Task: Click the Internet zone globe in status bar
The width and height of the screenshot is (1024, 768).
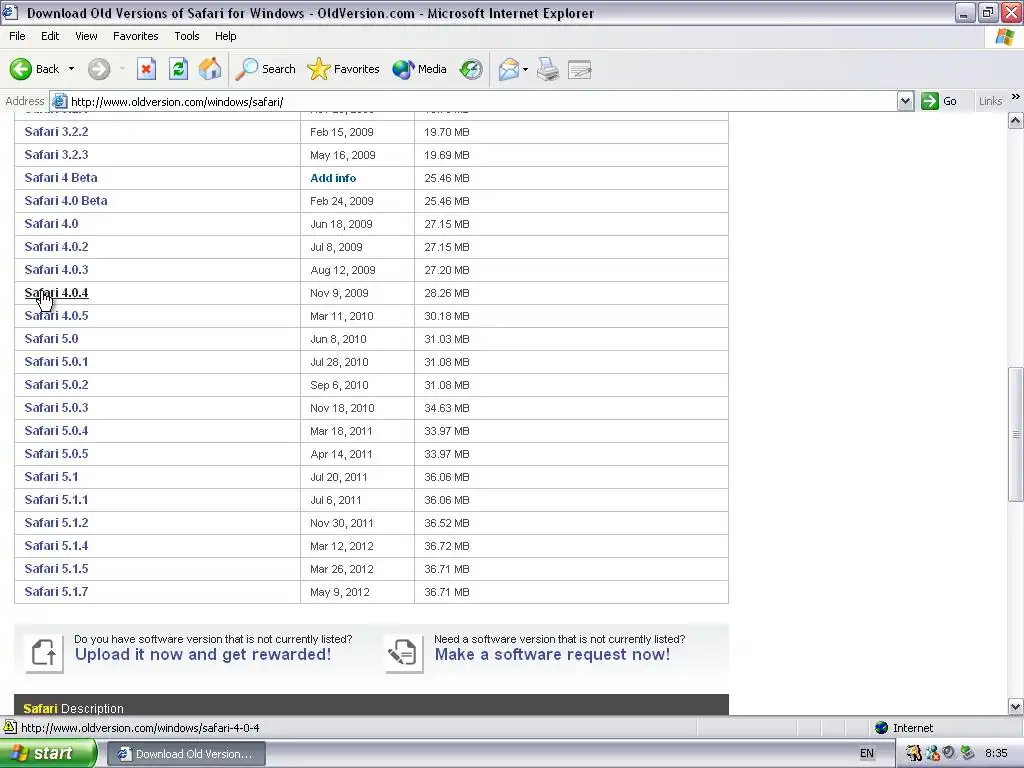Action: (x=882, y=728)
